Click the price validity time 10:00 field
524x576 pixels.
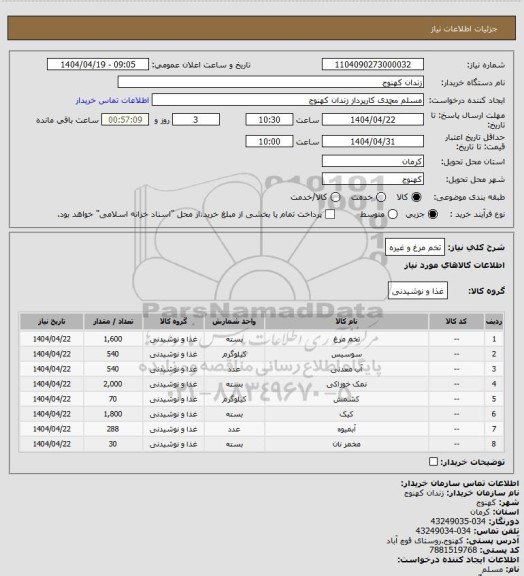click(x=269, y=141)
